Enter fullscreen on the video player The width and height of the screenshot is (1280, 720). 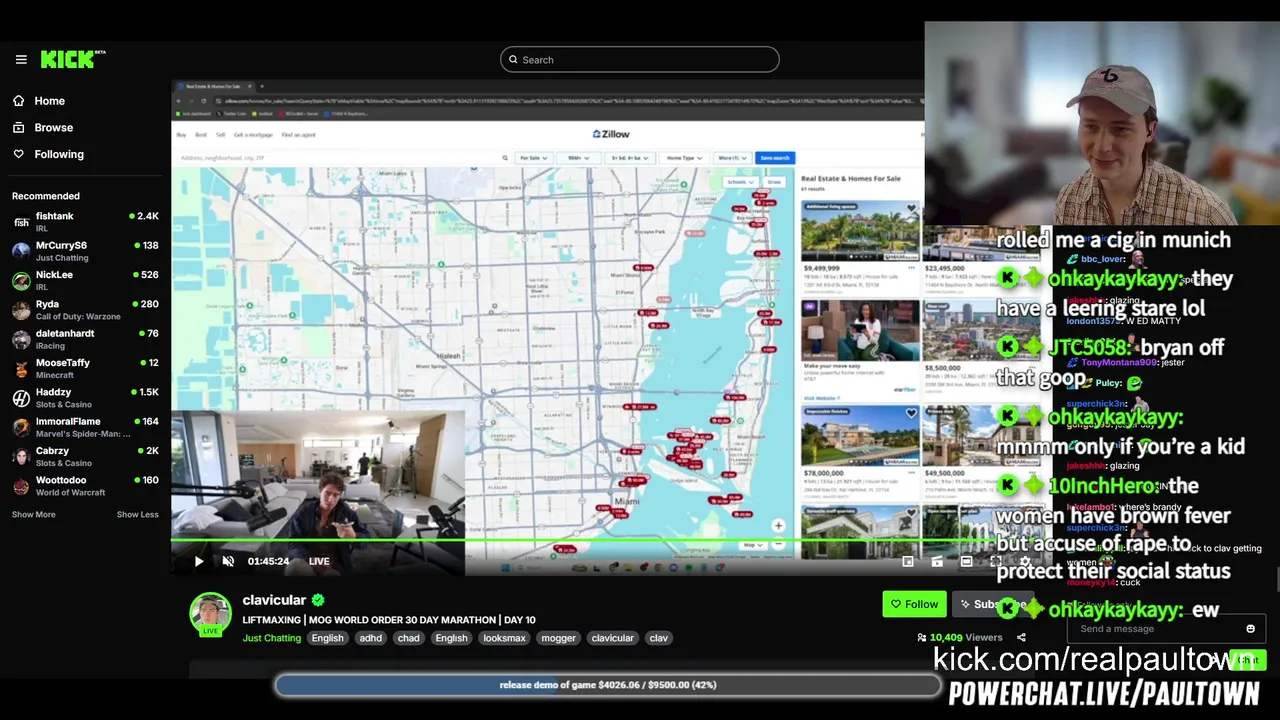[995, 561]
